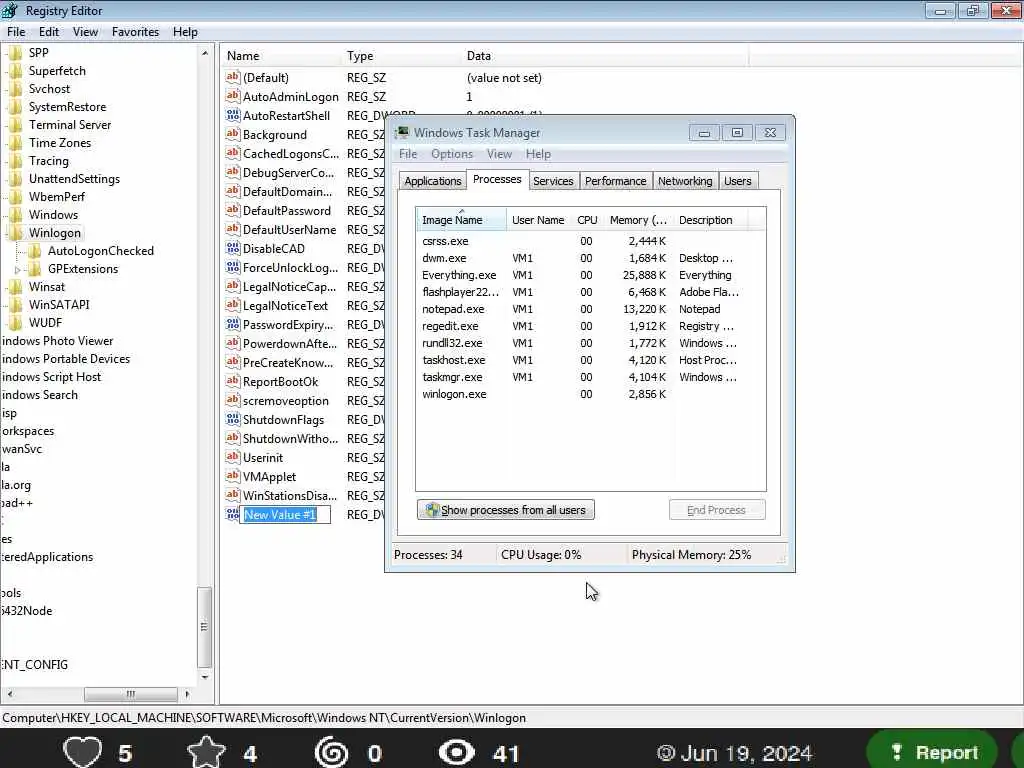Open the Task Manager View menu
Viewport: 1024px width, 768px height.
(499, 154)
